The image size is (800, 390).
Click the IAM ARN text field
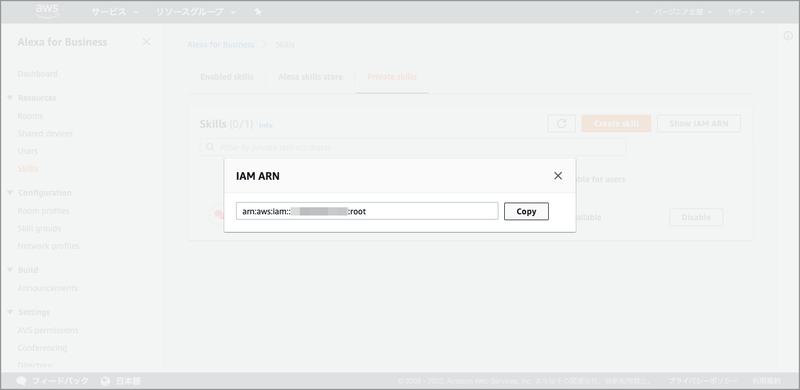click(367, 211)
